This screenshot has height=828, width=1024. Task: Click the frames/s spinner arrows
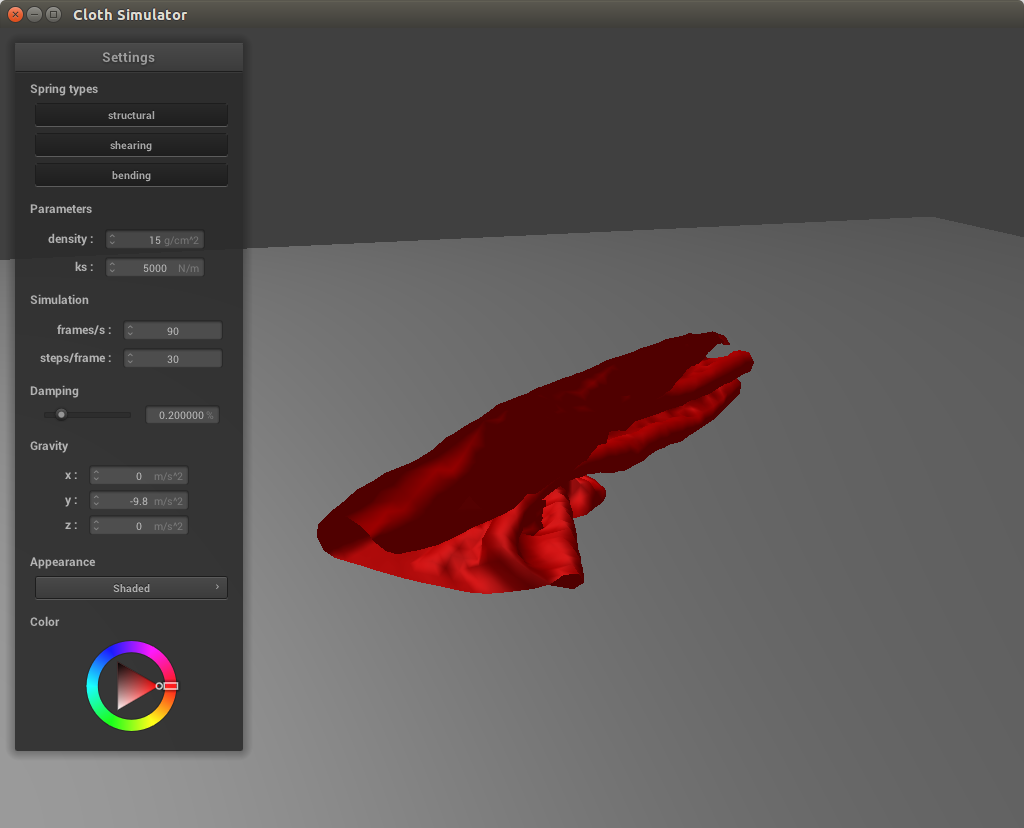[x=130, y=331]
